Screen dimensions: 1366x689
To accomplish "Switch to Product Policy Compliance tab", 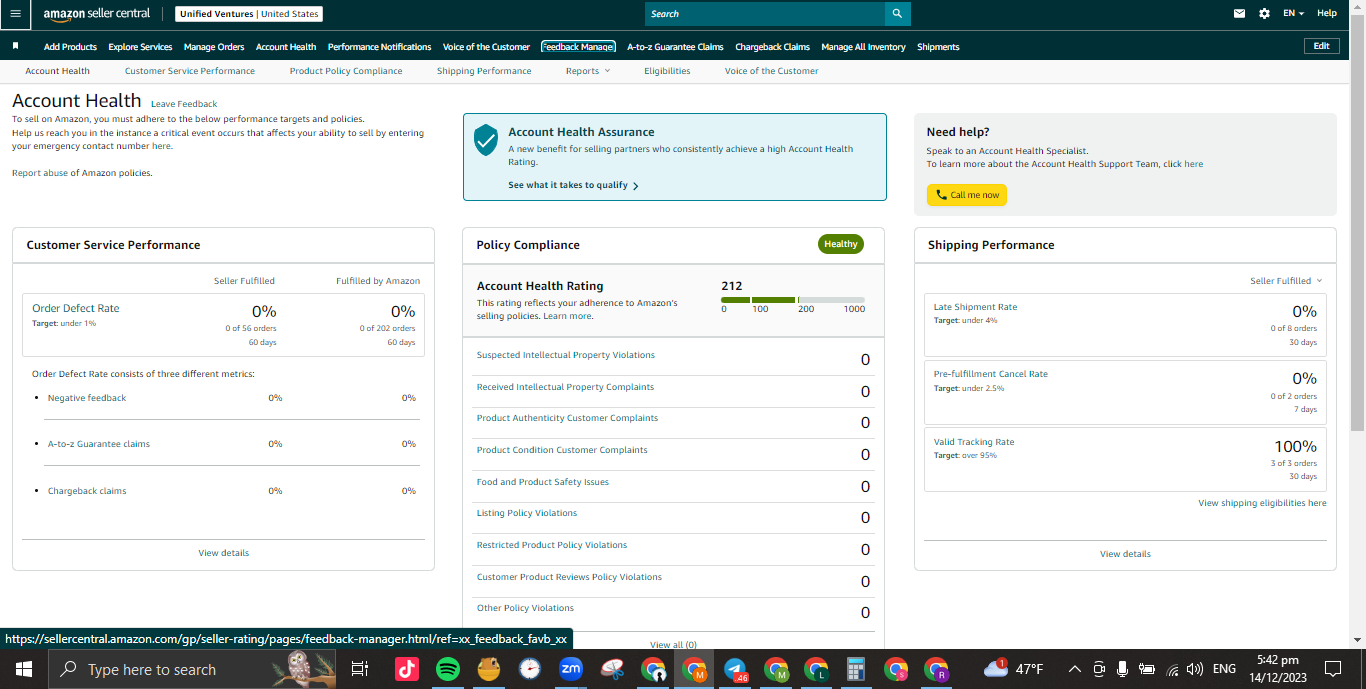I will tap(346, 71).
